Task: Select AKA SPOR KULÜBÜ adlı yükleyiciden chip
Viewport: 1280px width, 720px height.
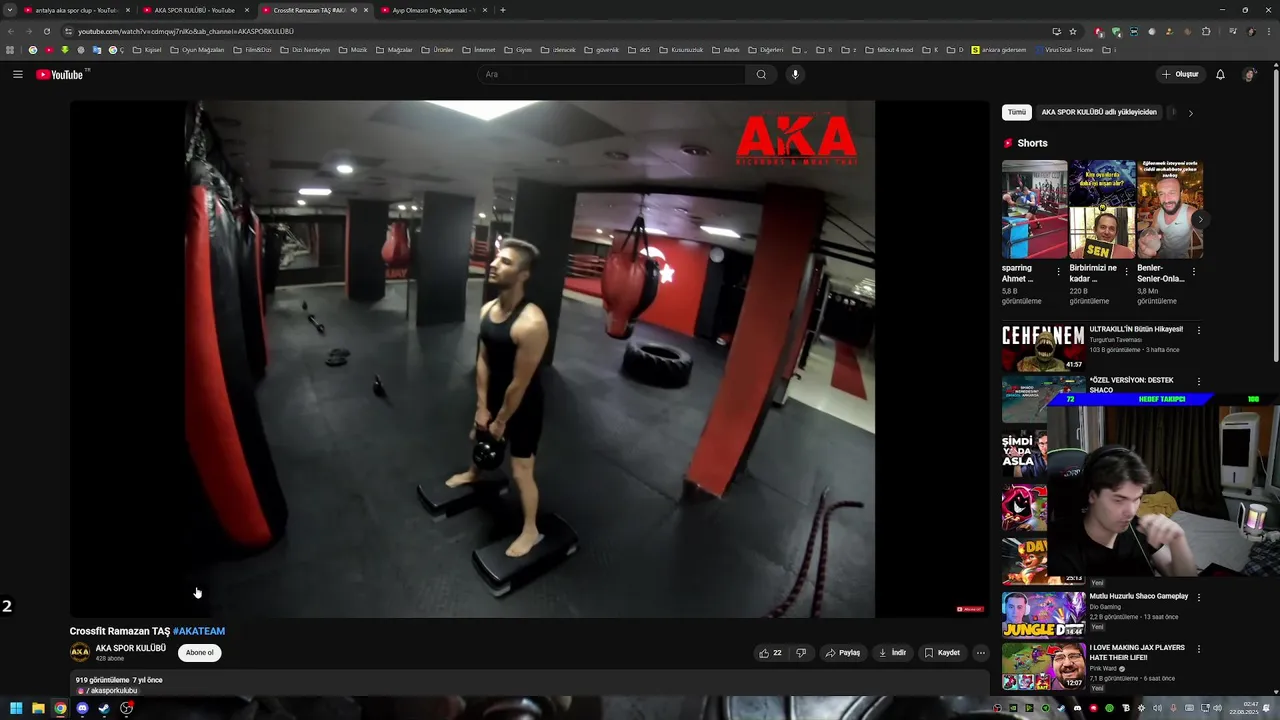Action: click(x=1099, y=112)
